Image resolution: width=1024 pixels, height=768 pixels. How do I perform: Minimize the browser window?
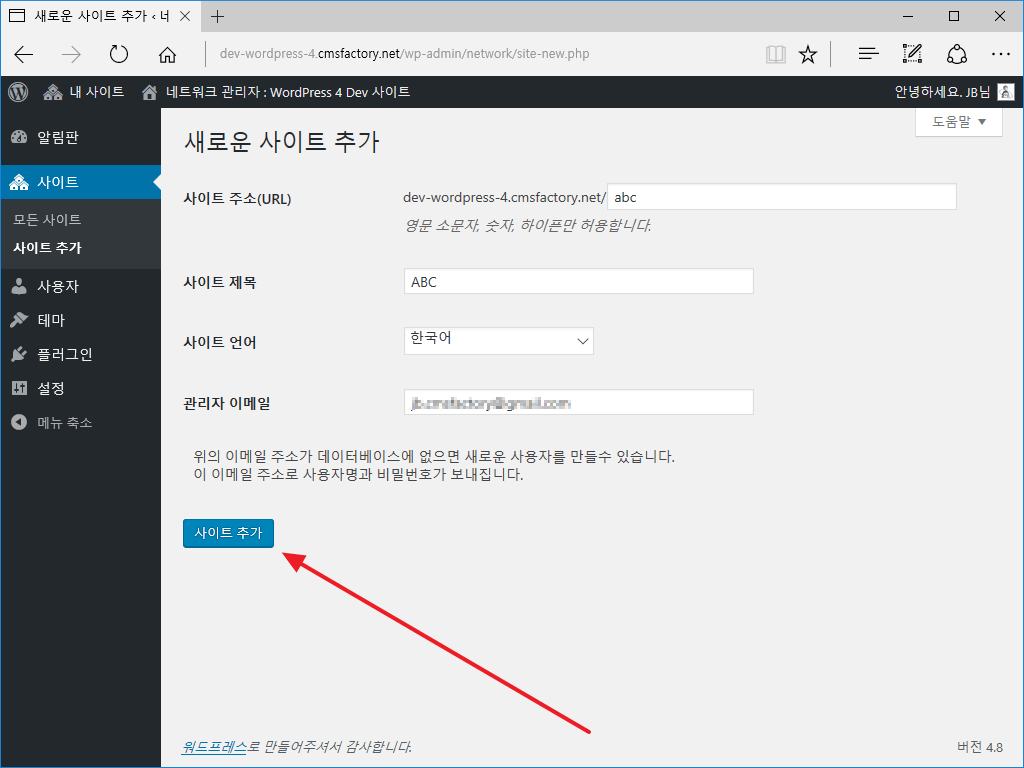908,16
